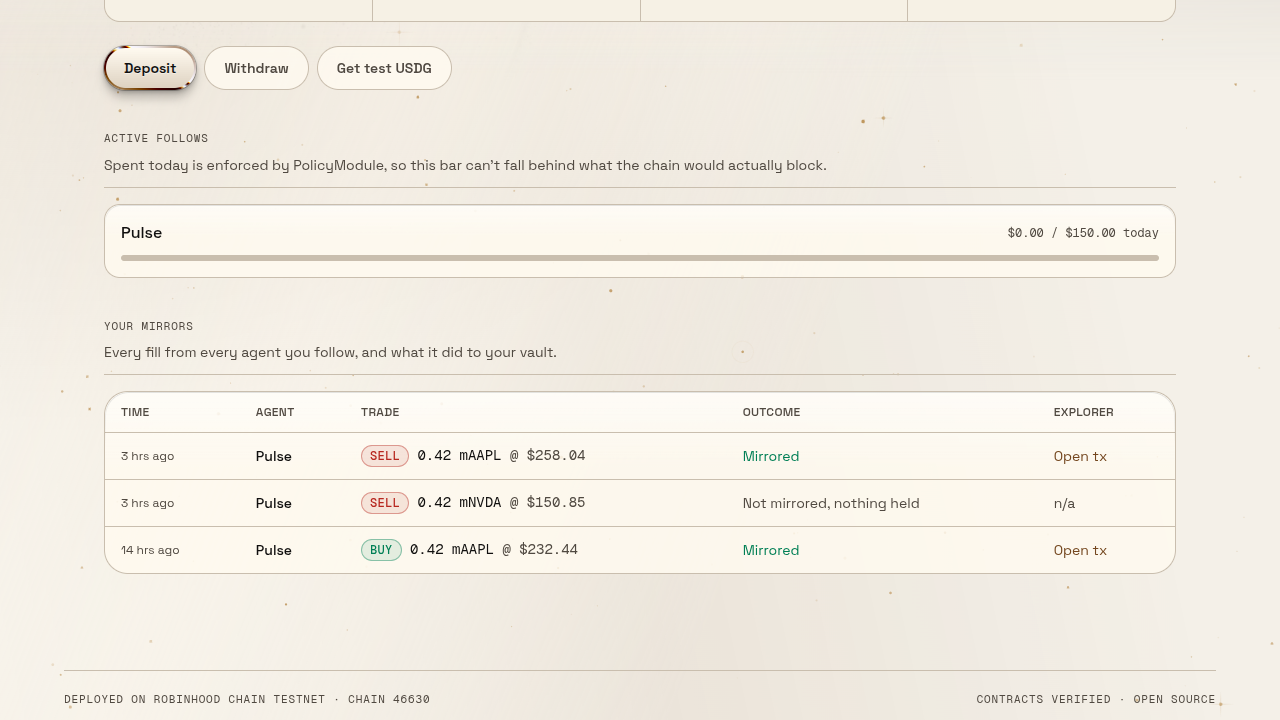Click Contracts Verified · Open Source footer text
This screenshot has width=1280, height=720.
pos(1096,699)
